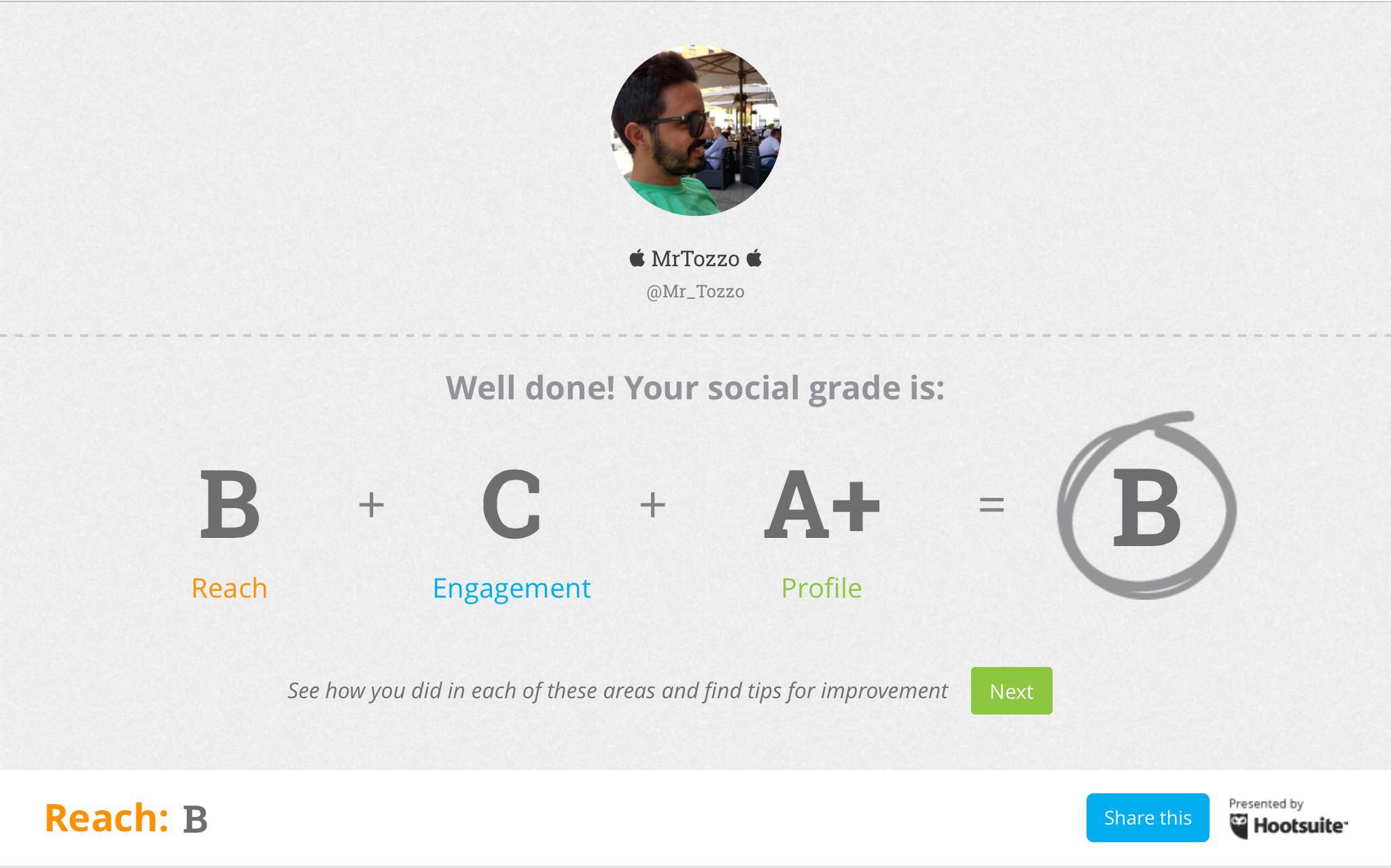The image size is (1391, 868).
Task: Click the @Mr_Tozzo handle
Action: (695, 291)
